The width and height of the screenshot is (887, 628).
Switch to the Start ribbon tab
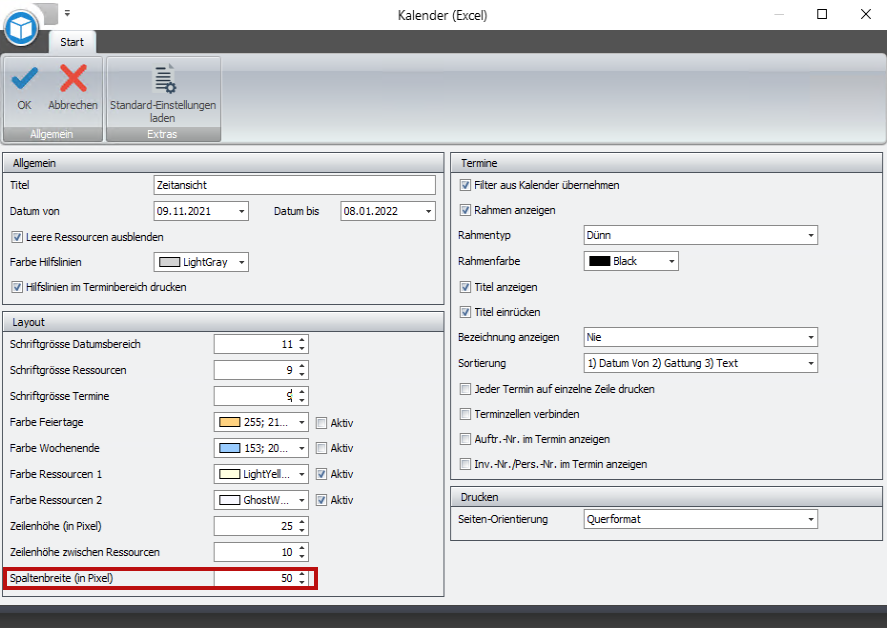72,42
